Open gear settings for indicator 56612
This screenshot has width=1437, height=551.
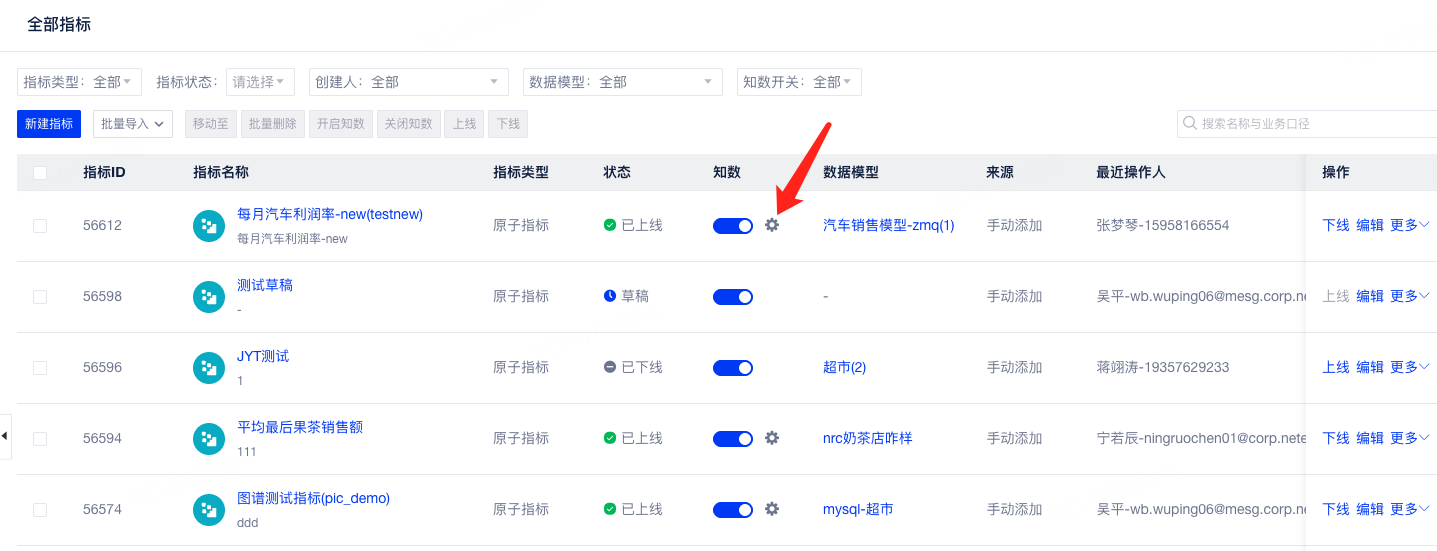771,225
